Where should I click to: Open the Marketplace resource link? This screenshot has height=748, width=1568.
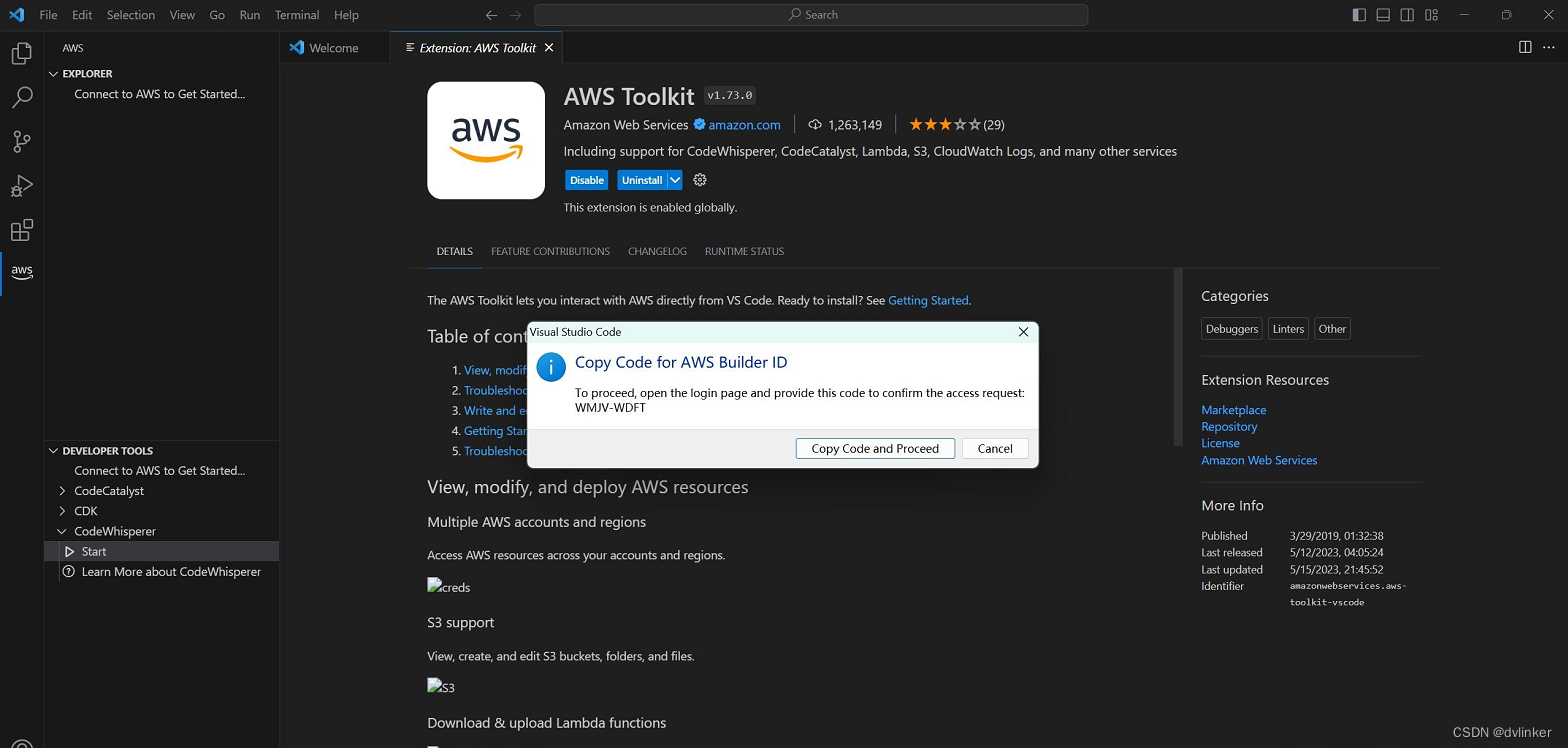[x=1234, y=410]
